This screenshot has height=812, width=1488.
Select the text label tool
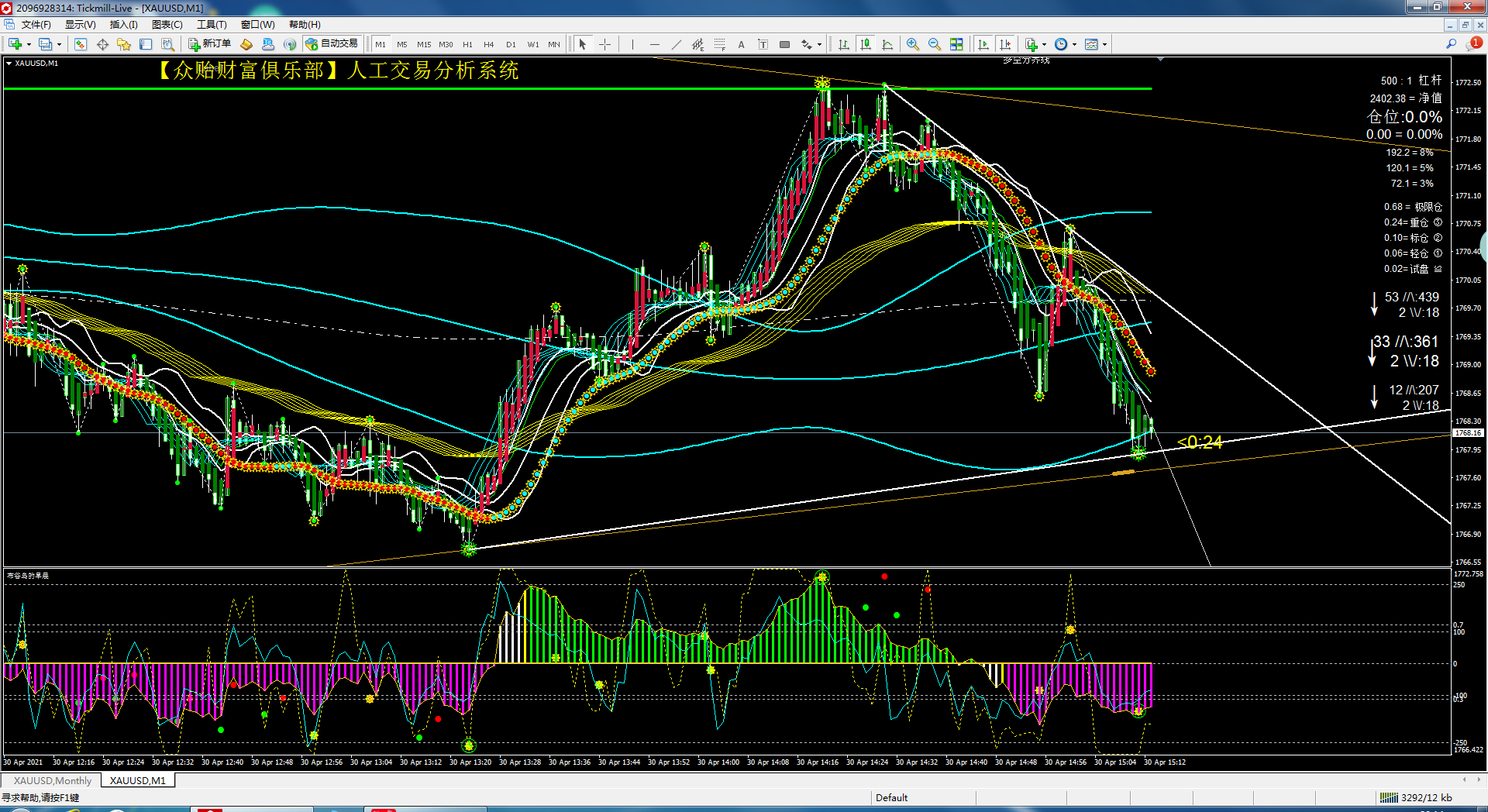(x=763, y=44)
